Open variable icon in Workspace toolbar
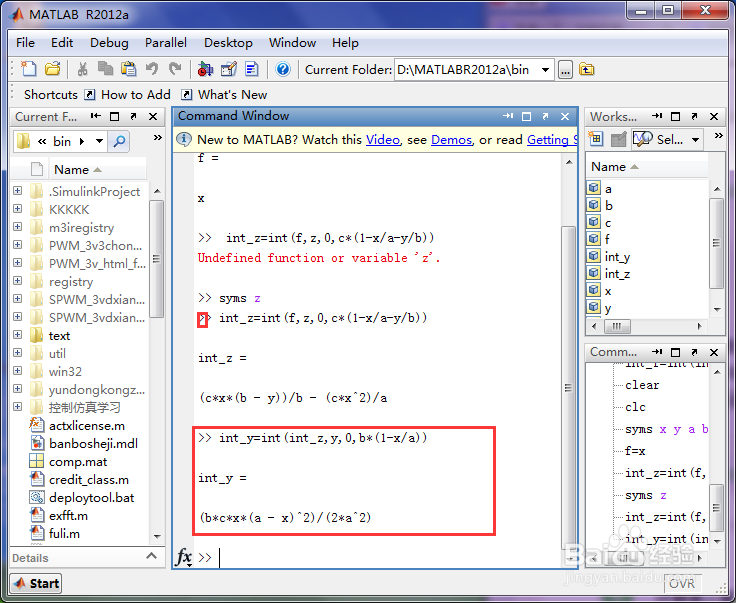The width and height of the screenshot is (736, 603). [x=619, y=139]
